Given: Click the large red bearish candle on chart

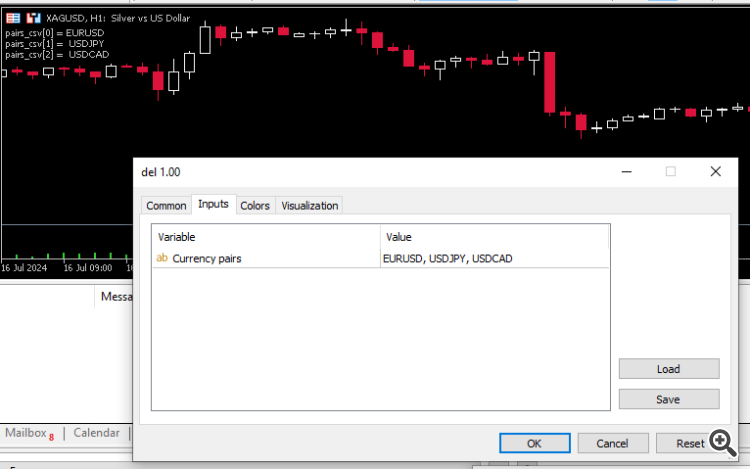Looking at the screenshot, I should (x=550, y=83).
